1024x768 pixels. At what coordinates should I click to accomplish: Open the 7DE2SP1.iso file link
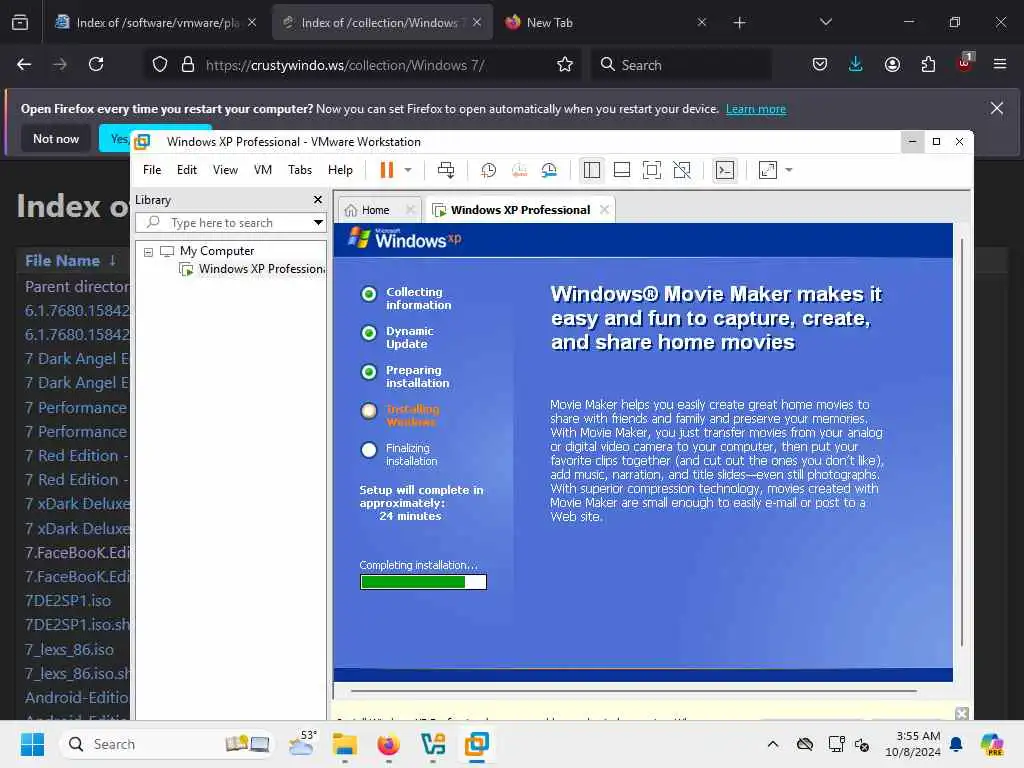(68, 600)
